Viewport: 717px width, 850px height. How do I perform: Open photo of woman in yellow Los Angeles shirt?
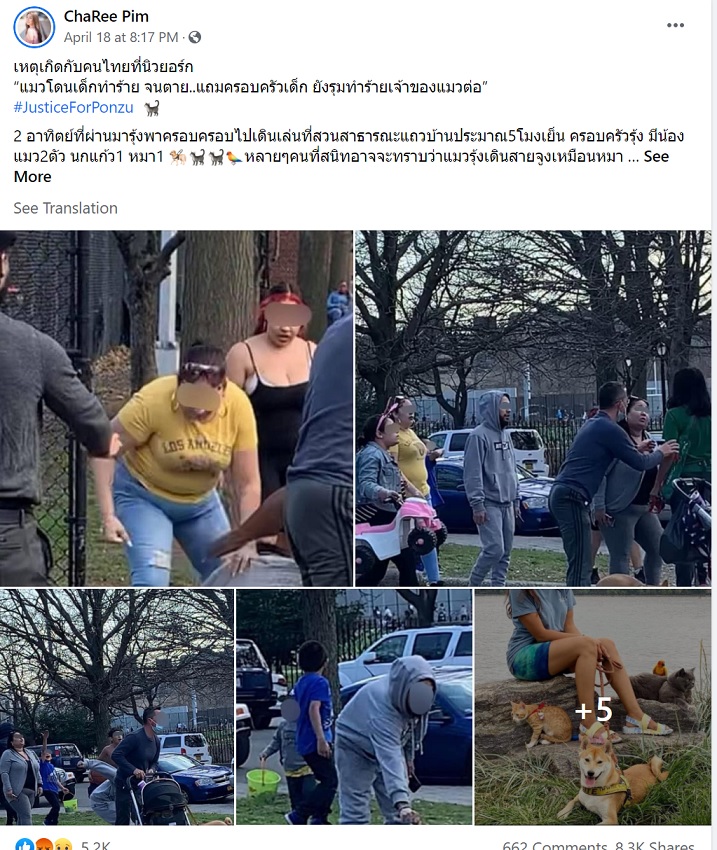(176, 408)
